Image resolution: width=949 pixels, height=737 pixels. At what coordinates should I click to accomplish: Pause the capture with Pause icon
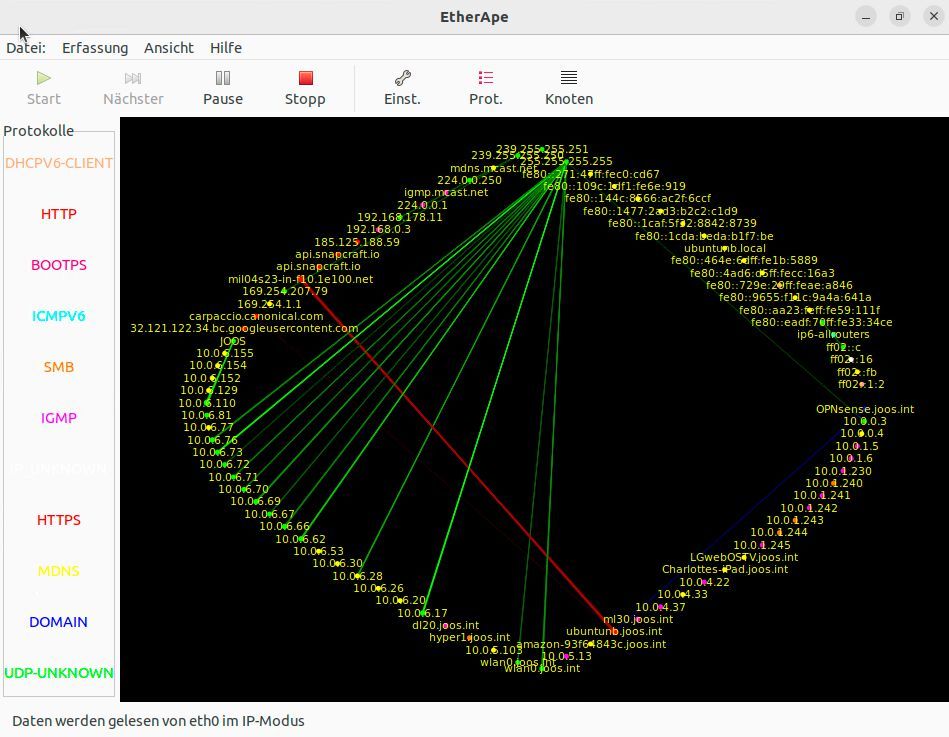[x=223, y=78]
